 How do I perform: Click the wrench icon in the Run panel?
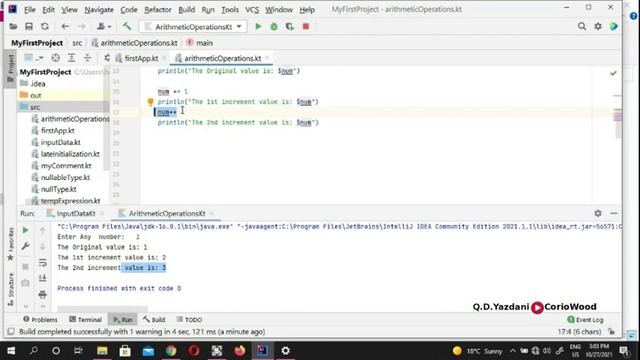(25, 246)
